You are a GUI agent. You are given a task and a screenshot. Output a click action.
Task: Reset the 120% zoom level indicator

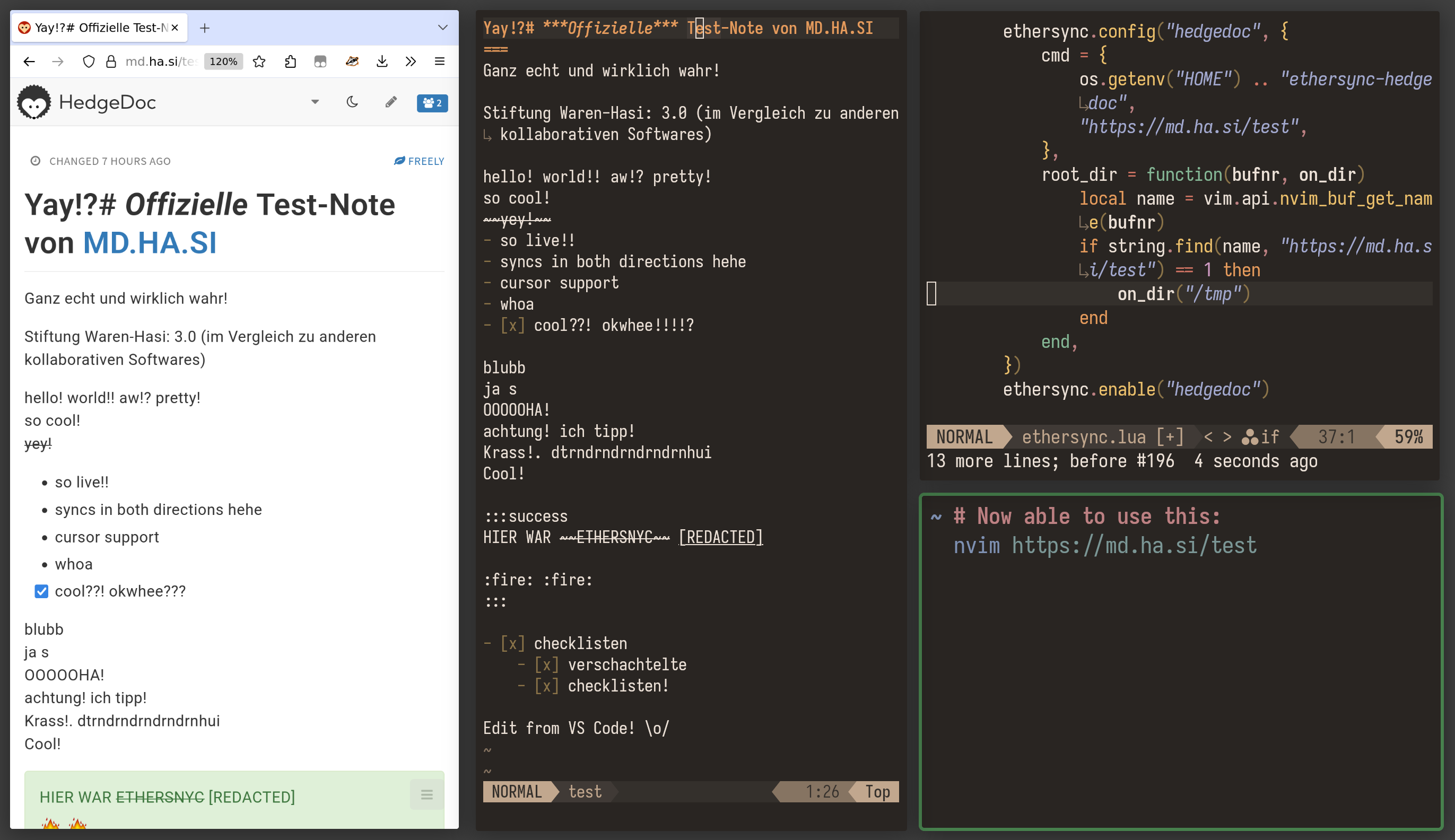(x=223, y=61)
